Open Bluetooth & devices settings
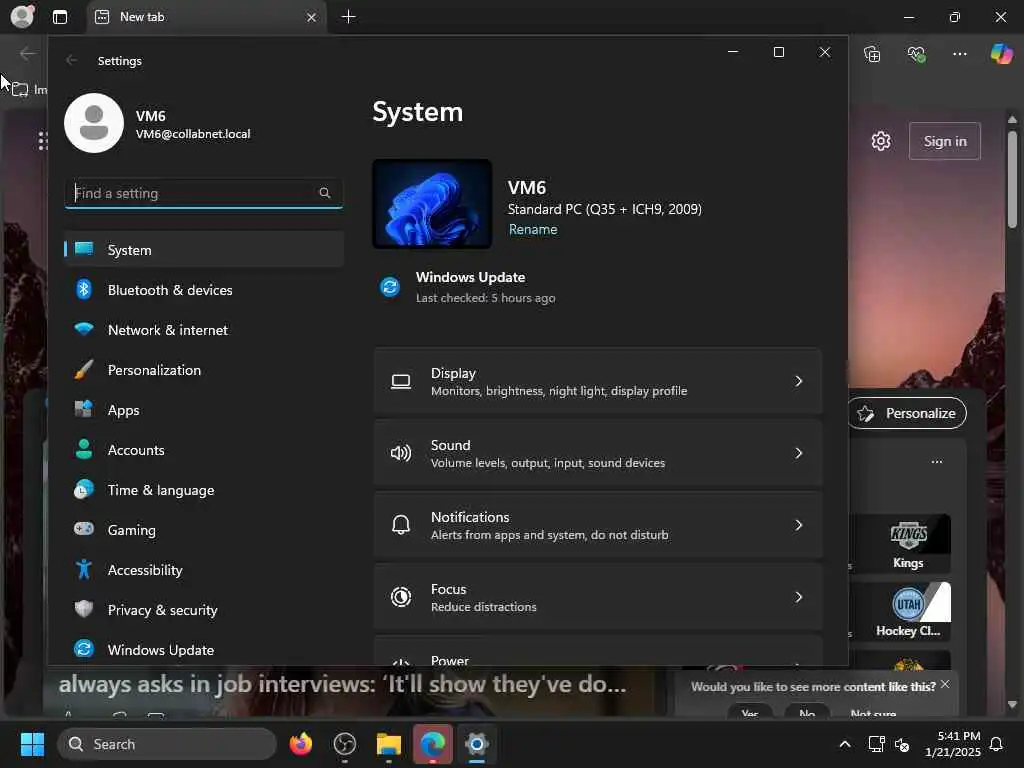The width and height of the screenshot is (1024, 768). (x=204, y=289)
